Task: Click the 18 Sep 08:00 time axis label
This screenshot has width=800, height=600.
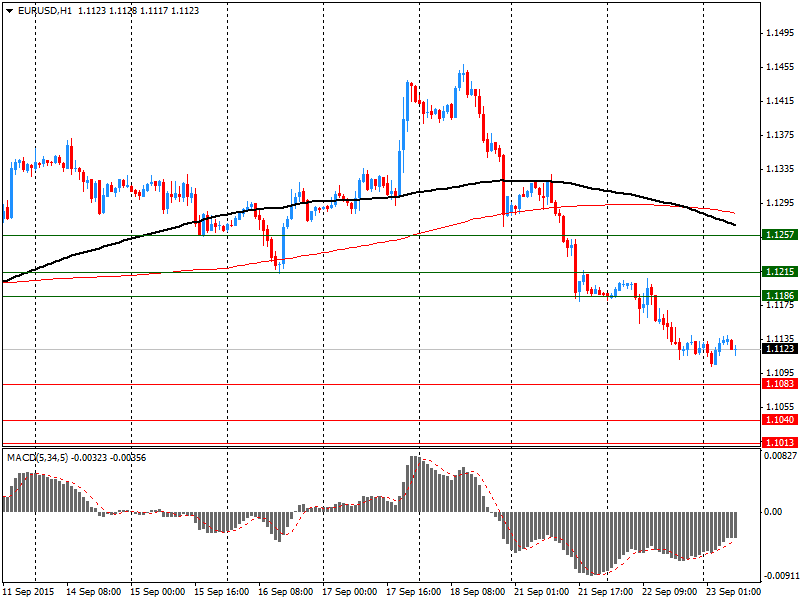Action: 478,592
